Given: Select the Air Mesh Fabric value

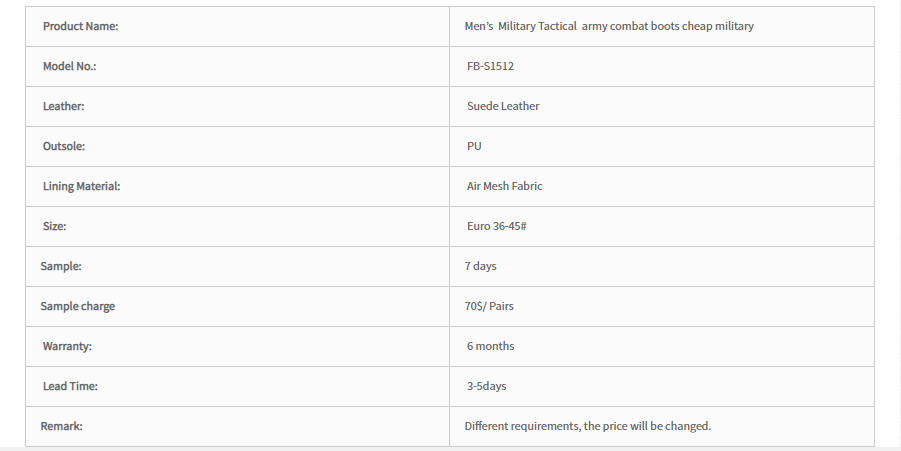Looking at the screenshot, I should click(505, 186).
